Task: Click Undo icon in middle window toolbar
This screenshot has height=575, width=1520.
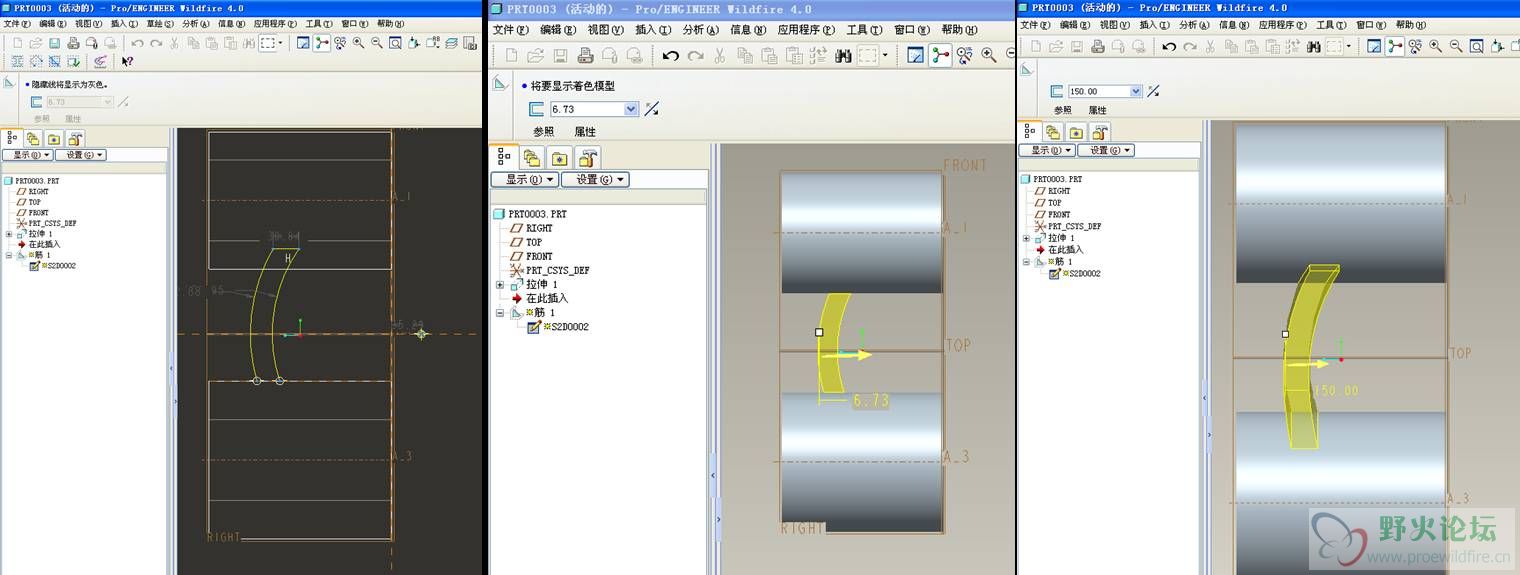Action: coord(671,56)
